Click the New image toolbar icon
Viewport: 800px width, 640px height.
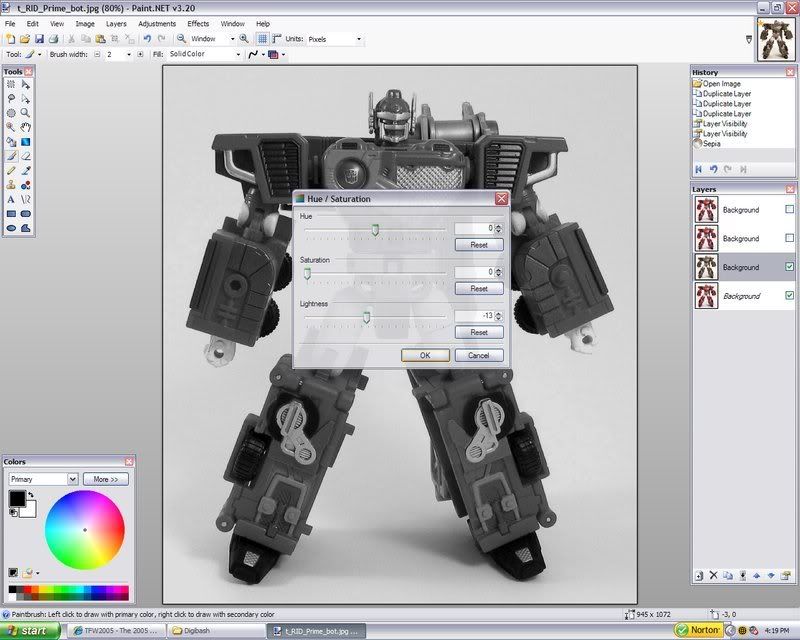click(10, 39)
